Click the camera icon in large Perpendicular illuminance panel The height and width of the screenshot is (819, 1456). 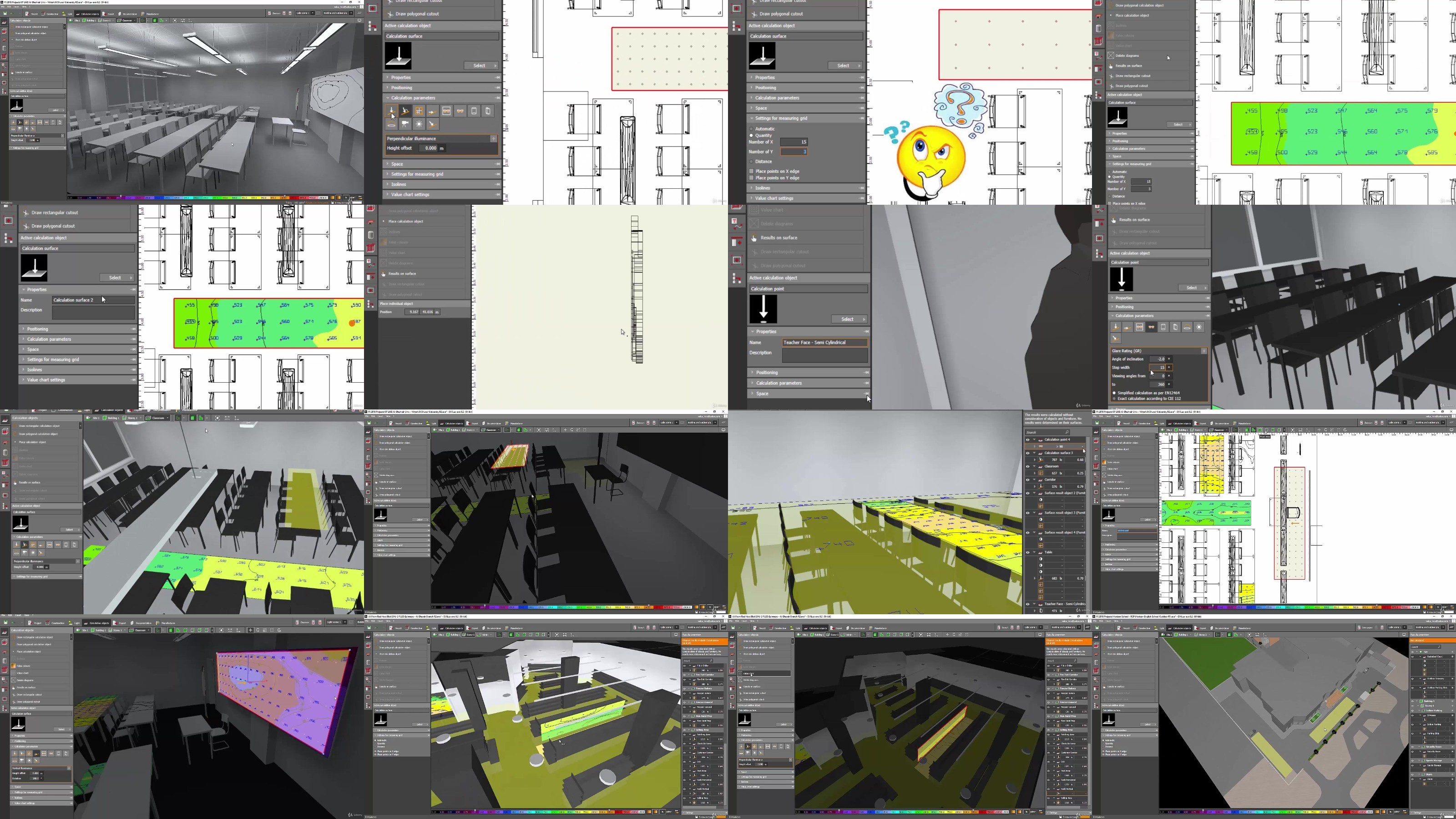(405, 124)
